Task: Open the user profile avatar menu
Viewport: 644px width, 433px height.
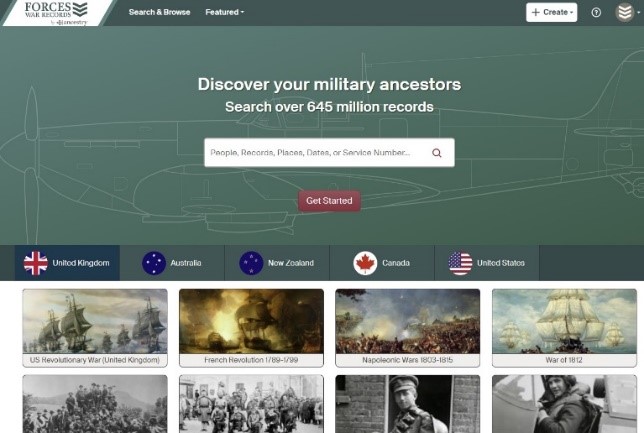Action: 625,12
